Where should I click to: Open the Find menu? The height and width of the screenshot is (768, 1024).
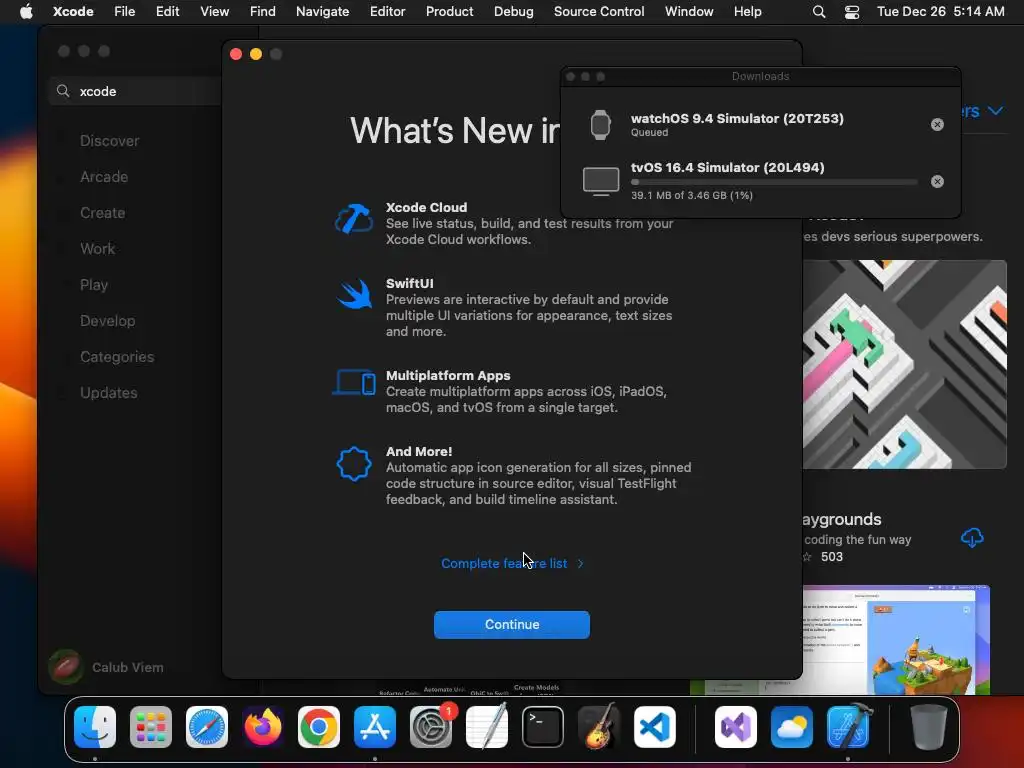tap(263, 11)
